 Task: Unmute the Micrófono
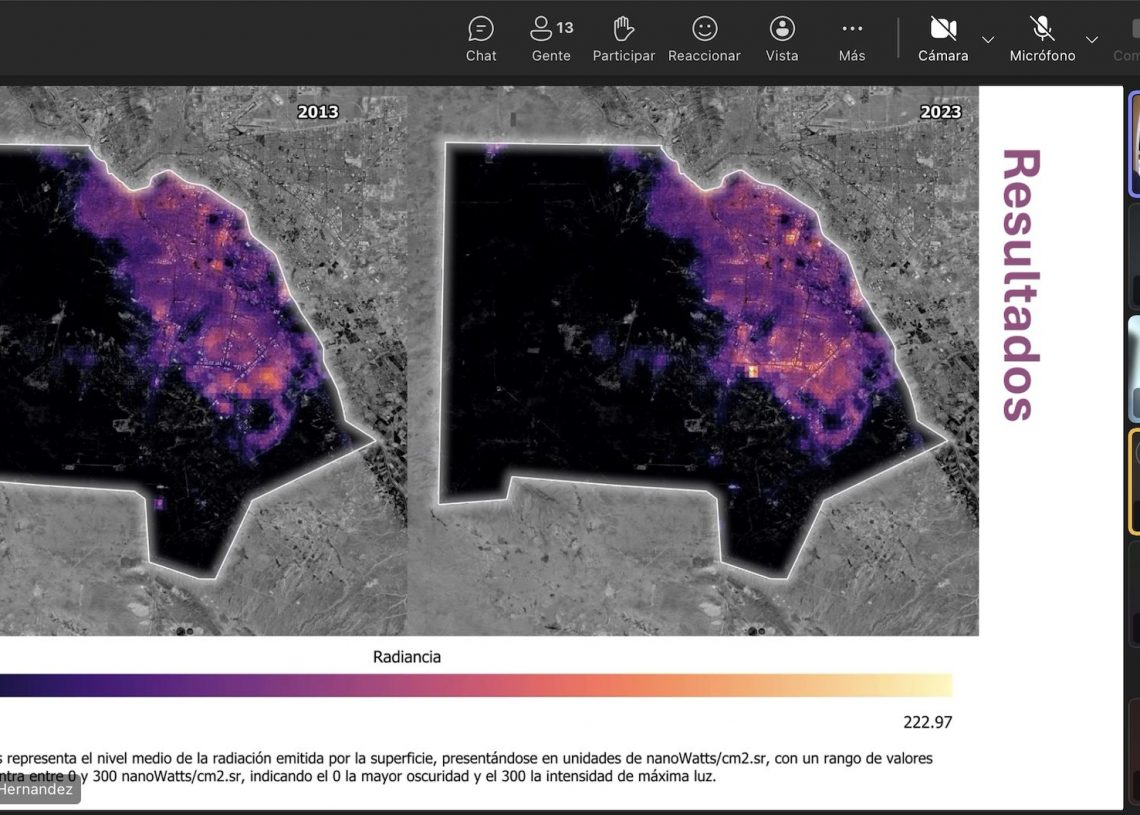(x=1042, y=39)
